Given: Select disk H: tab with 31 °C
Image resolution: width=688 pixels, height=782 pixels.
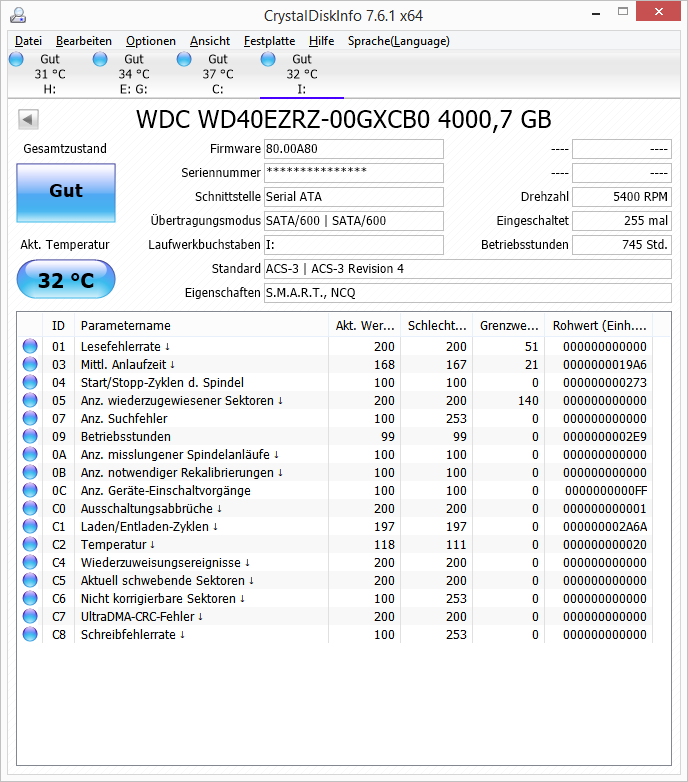Looking at the screenshot, I should 49,74.
